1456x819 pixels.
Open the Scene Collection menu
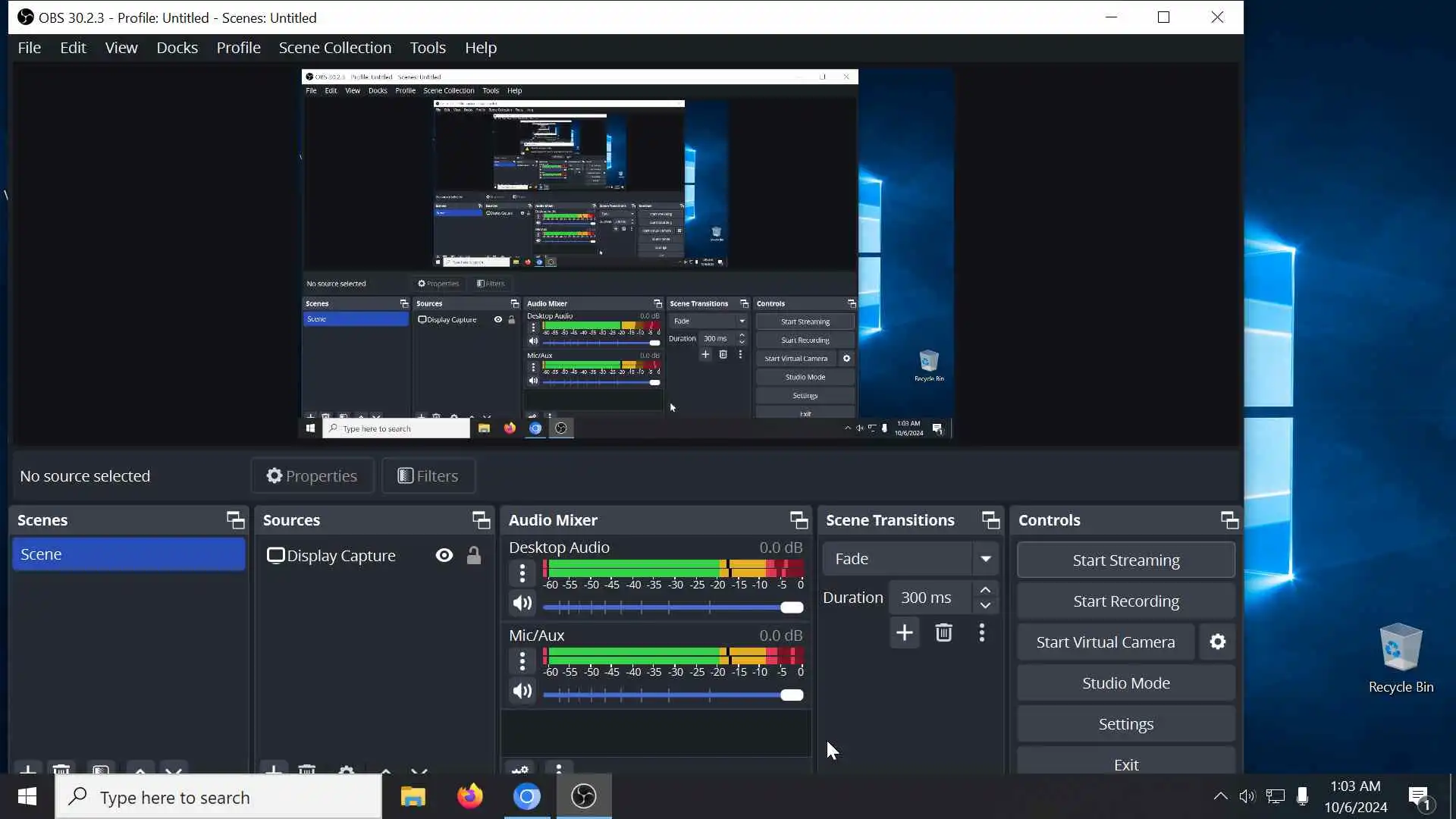(x=334, y=48)
